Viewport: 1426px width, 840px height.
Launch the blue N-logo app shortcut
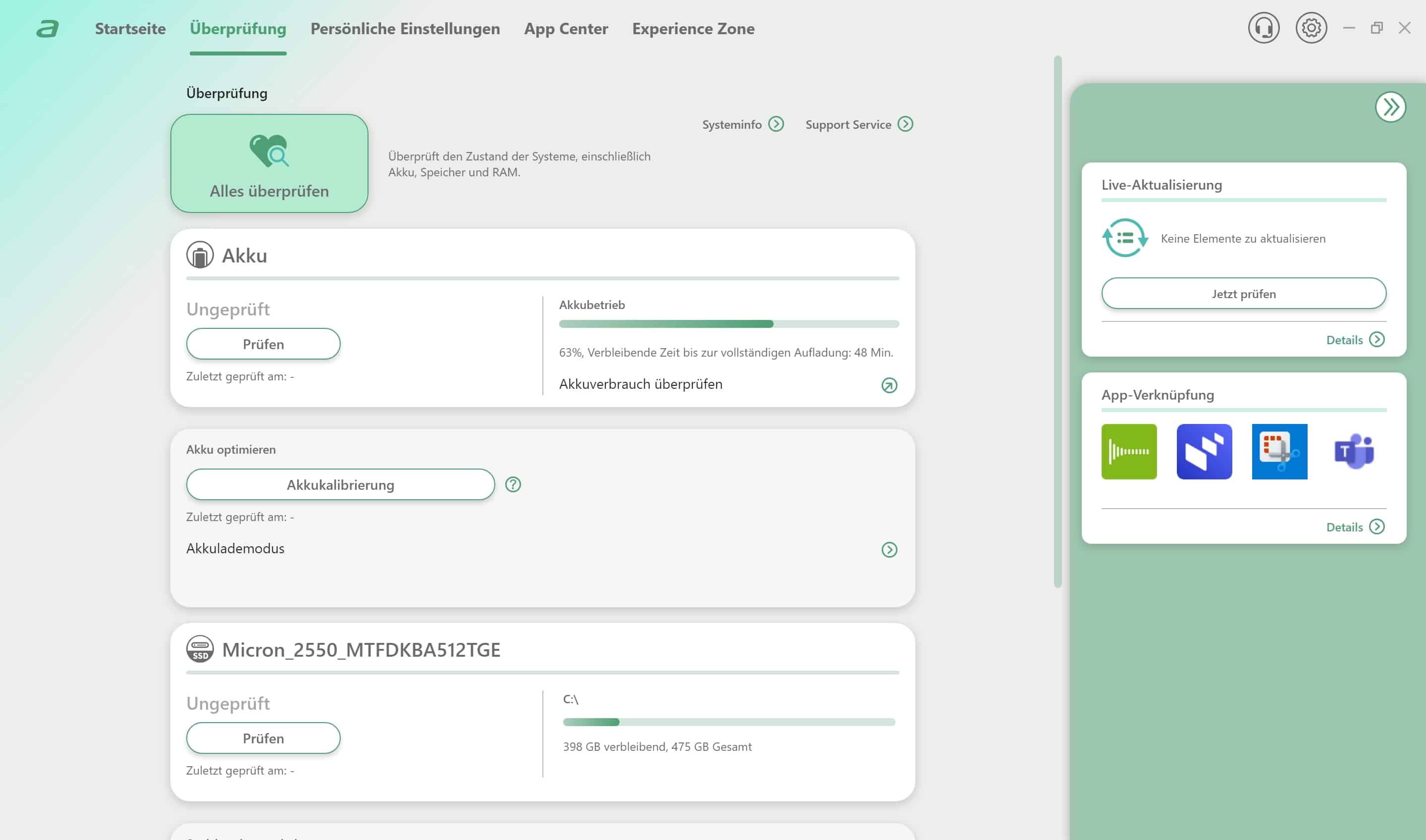(x=1204, y=451)
